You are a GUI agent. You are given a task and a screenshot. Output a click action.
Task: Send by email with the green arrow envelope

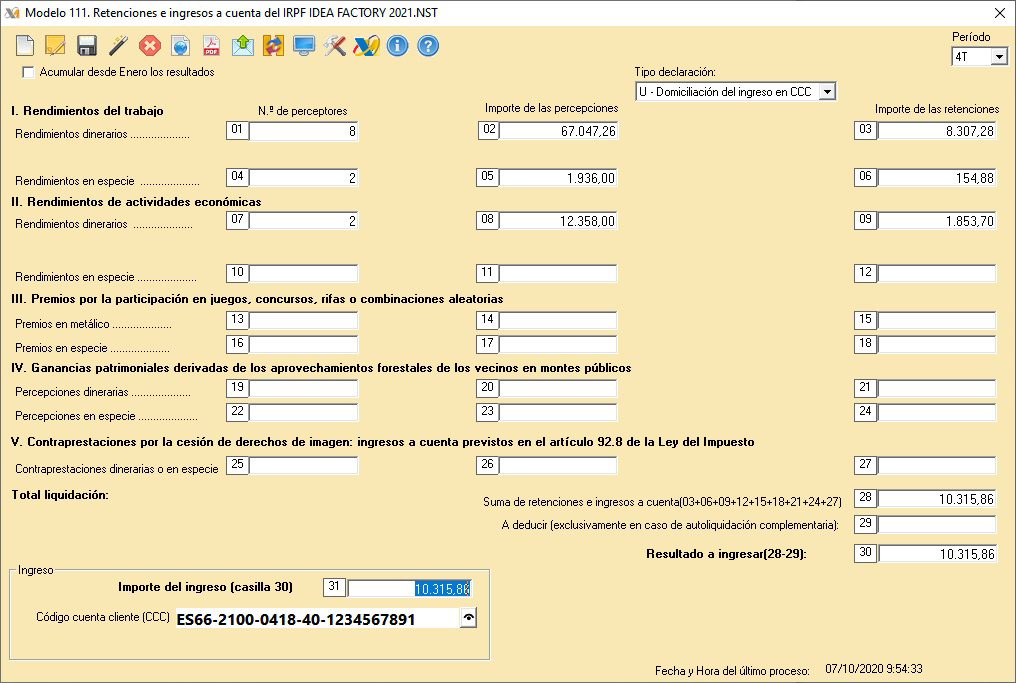point(242,45)
